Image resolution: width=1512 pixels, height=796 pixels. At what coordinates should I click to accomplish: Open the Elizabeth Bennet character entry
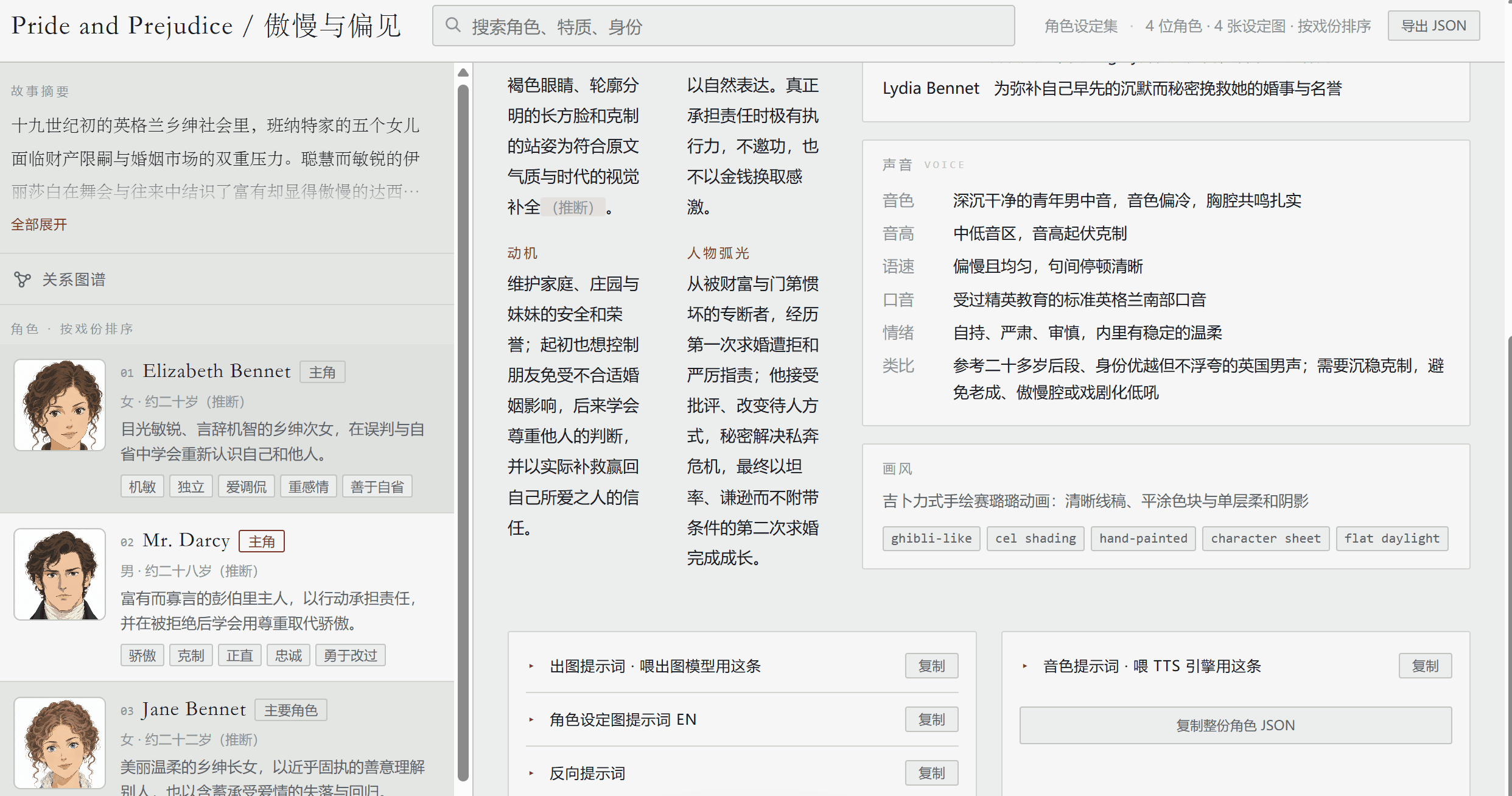[227, 429]
